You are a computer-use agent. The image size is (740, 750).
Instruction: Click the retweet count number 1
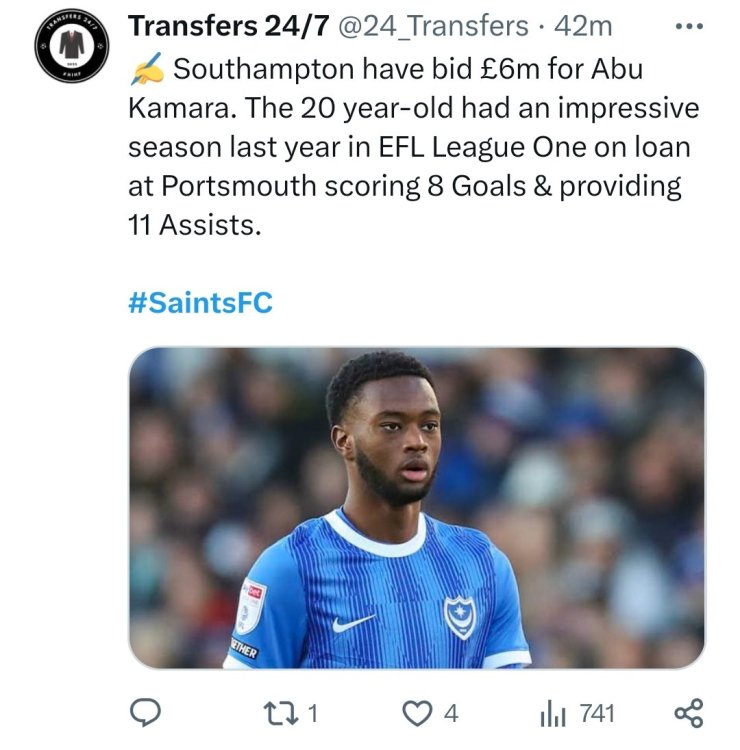coord(313,713)
